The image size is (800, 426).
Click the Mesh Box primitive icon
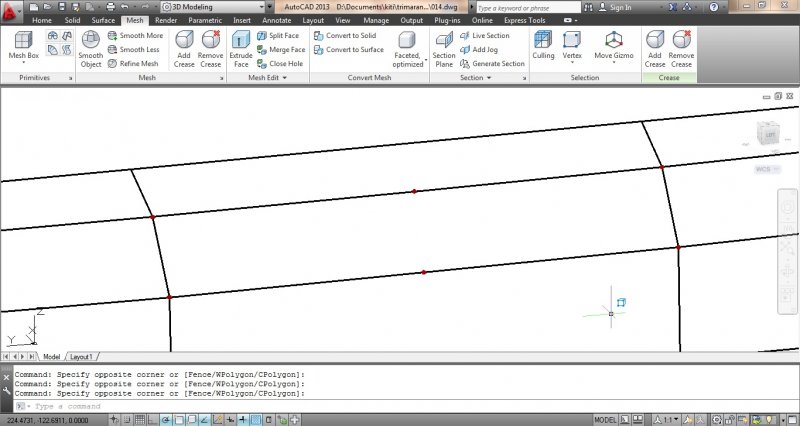pos(23,40)
